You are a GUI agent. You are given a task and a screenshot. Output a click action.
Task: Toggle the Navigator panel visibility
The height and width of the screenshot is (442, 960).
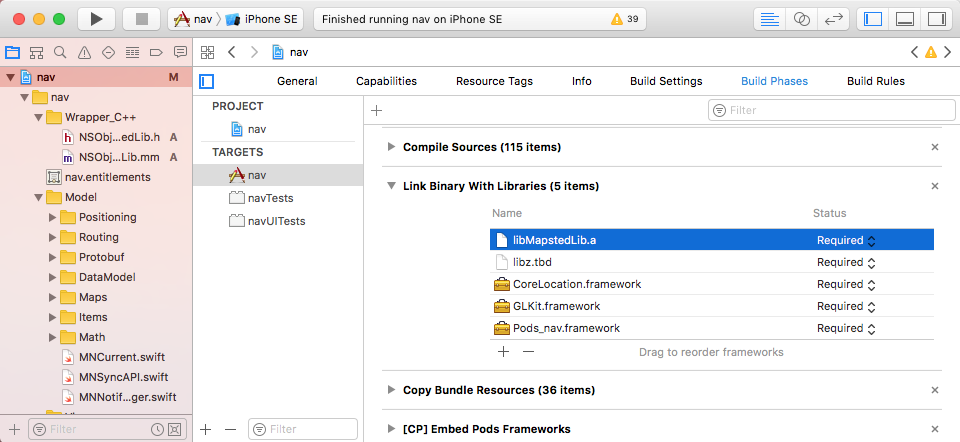pos(873,19)
